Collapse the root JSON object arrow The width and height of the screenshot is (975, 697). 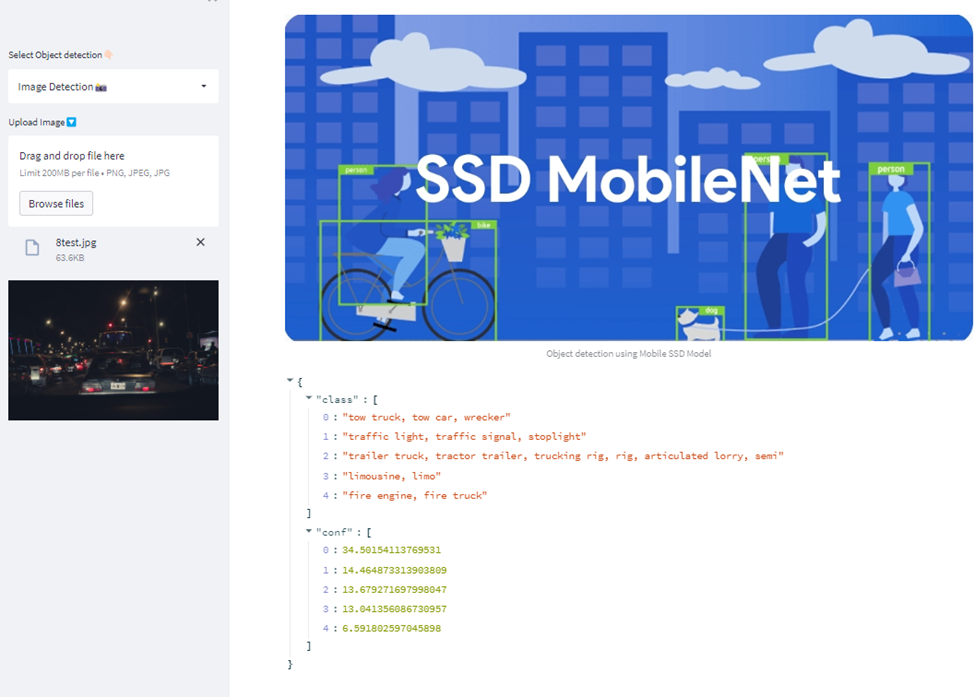pyautogui.click(x=290, y=381)
